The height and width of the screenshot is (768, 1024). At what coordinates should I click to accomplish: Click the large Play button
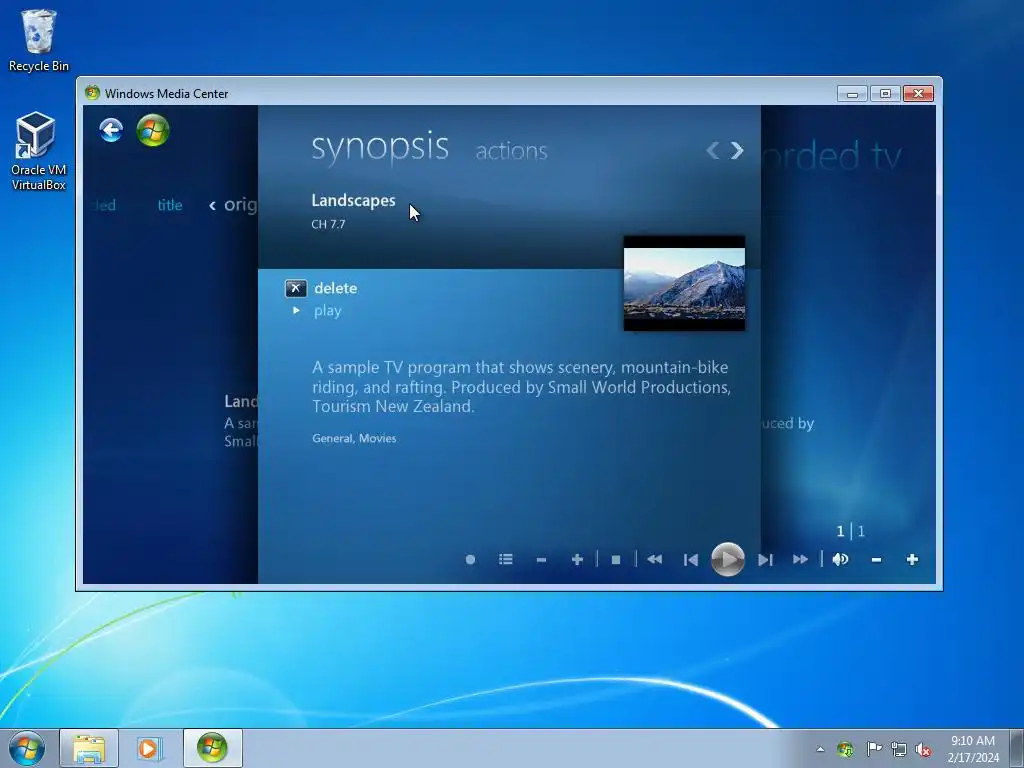[728, 560]
